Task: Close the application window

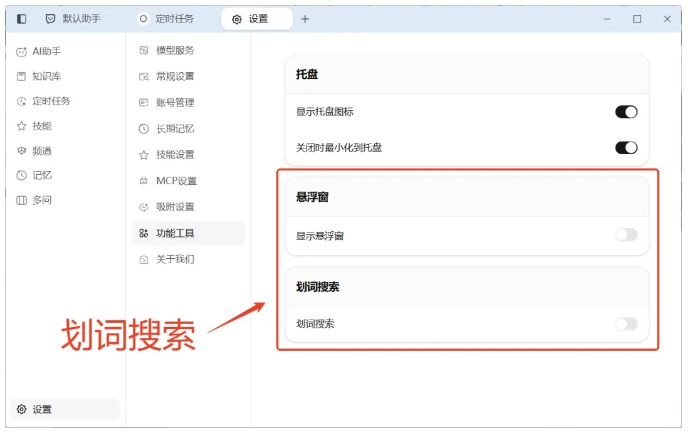Action: coord(667,19)
